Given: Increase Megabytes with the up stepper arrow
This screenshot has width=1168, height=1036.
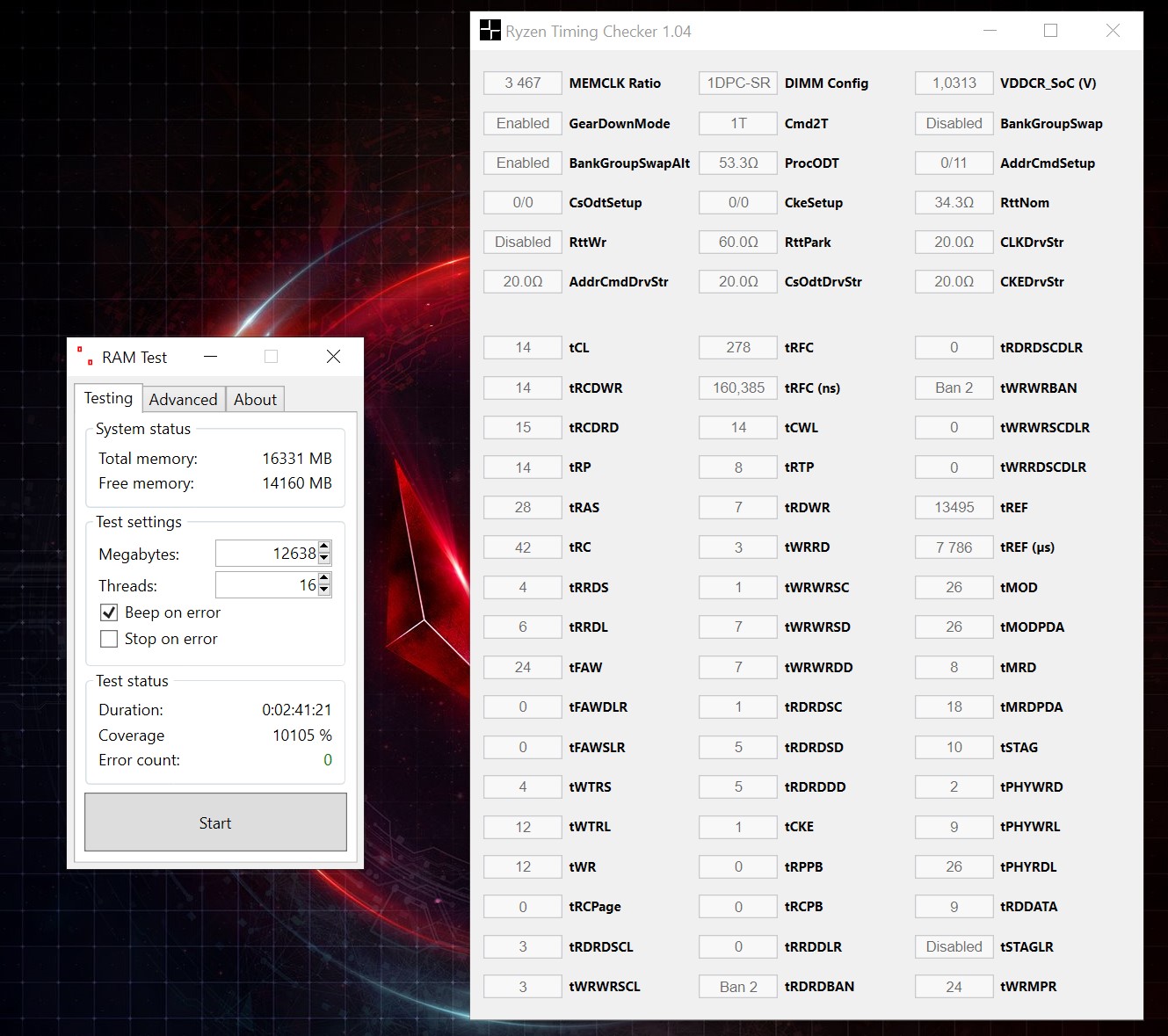Looking at the screenshot, I should pos(324,547).
